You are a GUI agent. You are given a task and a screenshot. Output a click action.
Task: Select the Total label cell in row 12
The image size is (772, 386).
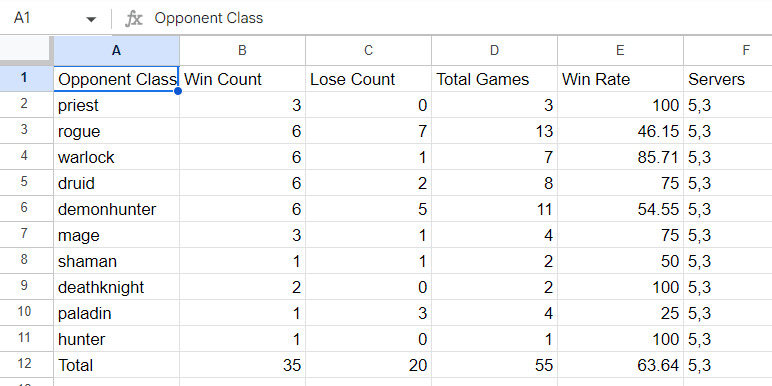[x=116, y=365]
